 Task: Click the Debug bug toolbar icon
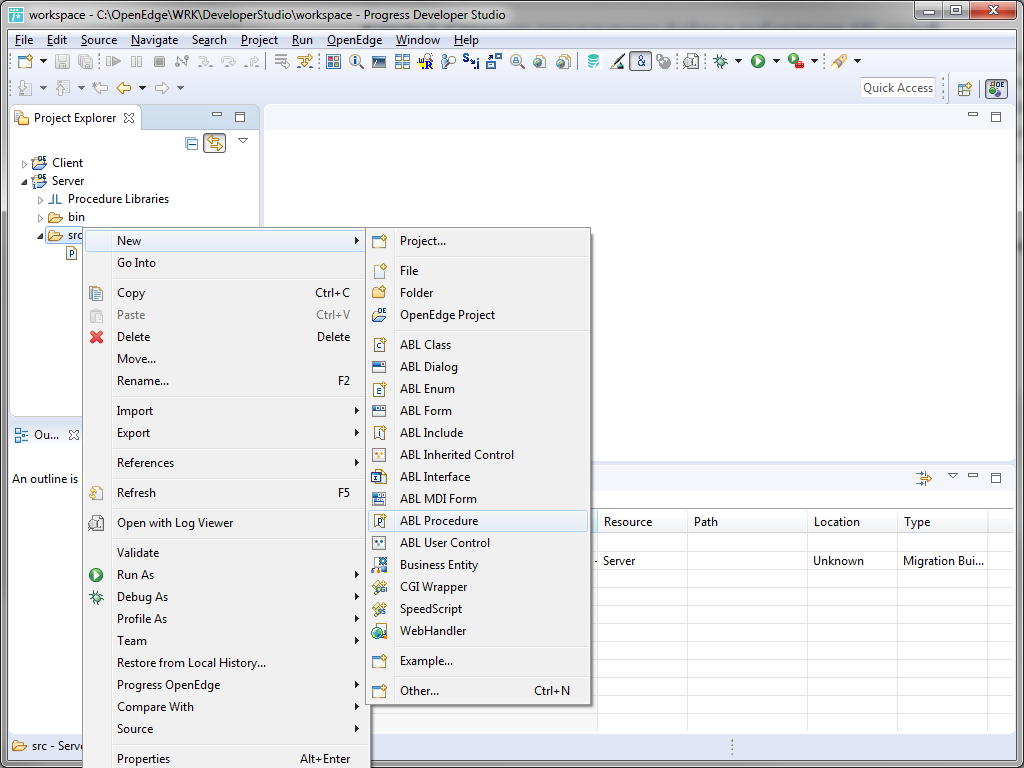tap(720, 61)
